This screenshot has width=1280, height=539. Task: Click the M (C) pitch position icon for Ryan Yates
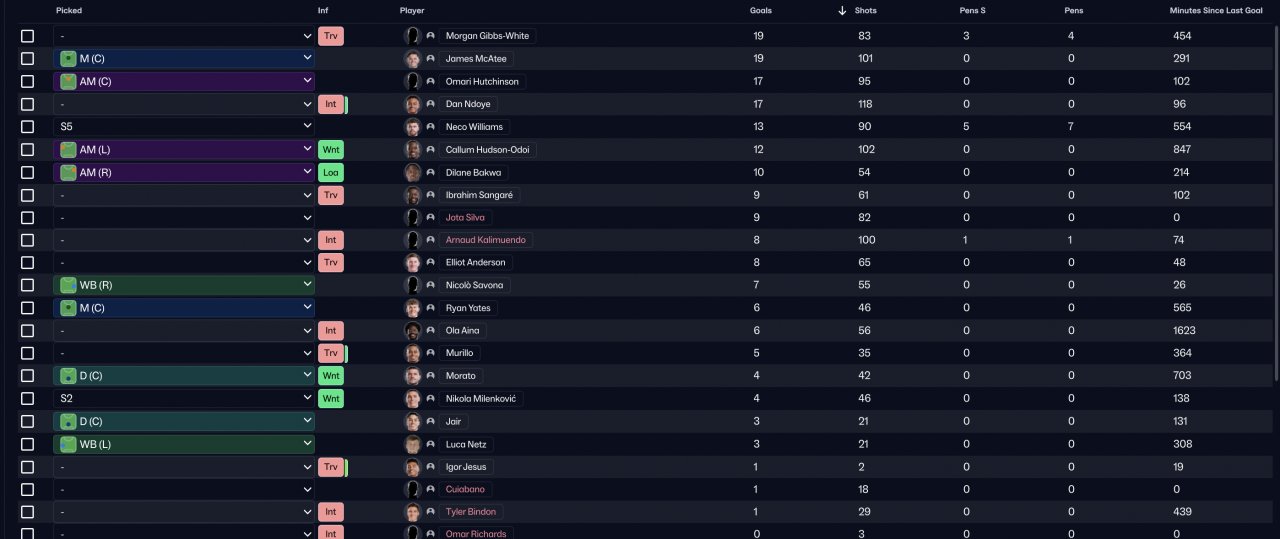[x=68, y=308]
